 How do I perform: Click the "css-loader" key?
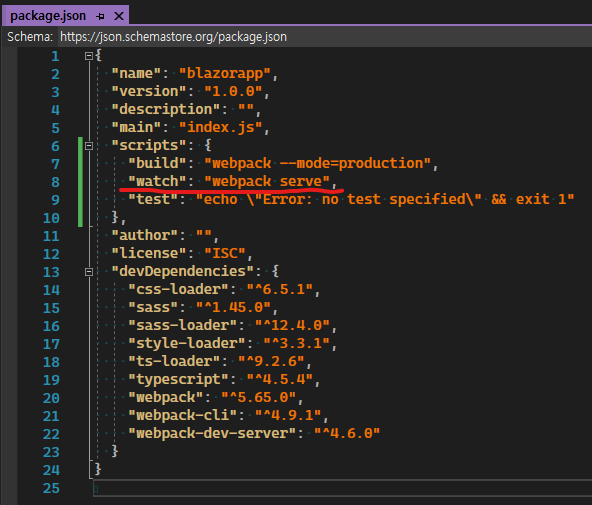(179, 289)
